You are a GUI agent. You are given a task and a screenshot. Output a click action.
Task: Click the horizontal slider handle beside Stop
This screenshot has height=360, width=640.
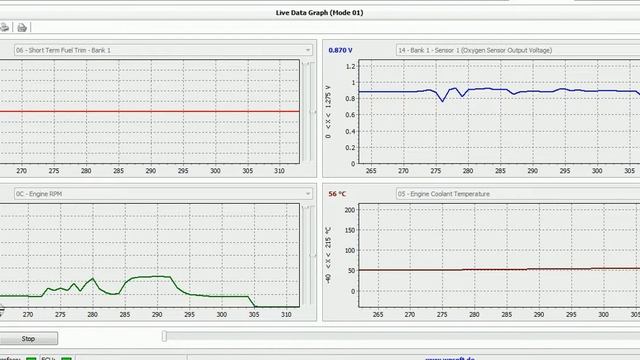pos(164,336)
